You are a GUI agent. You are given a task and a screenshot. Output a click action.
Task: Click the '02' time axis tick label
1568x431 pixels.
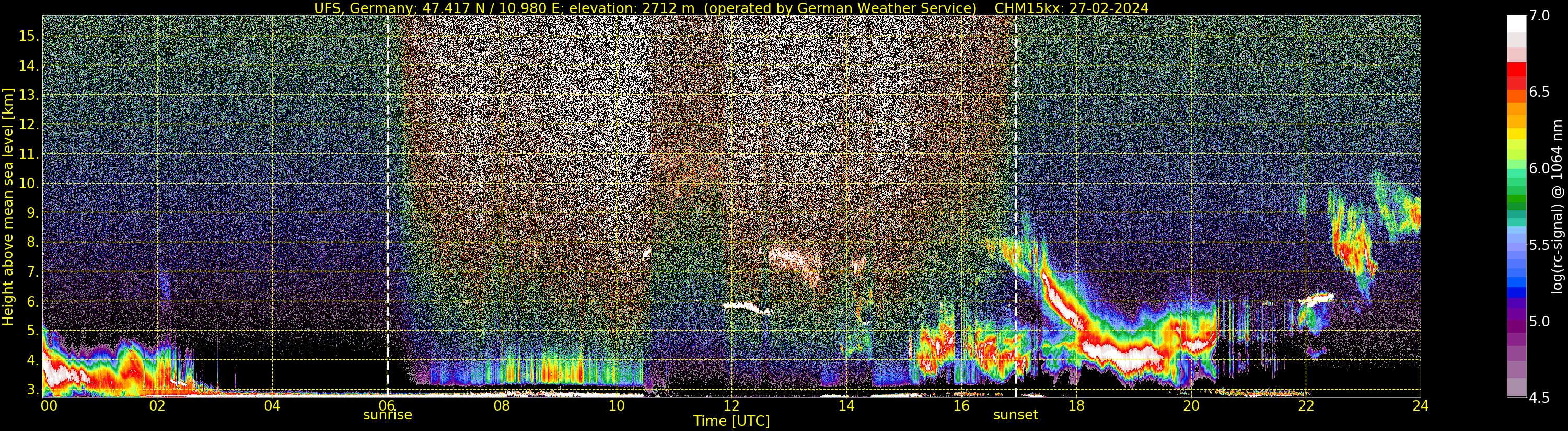157,405
